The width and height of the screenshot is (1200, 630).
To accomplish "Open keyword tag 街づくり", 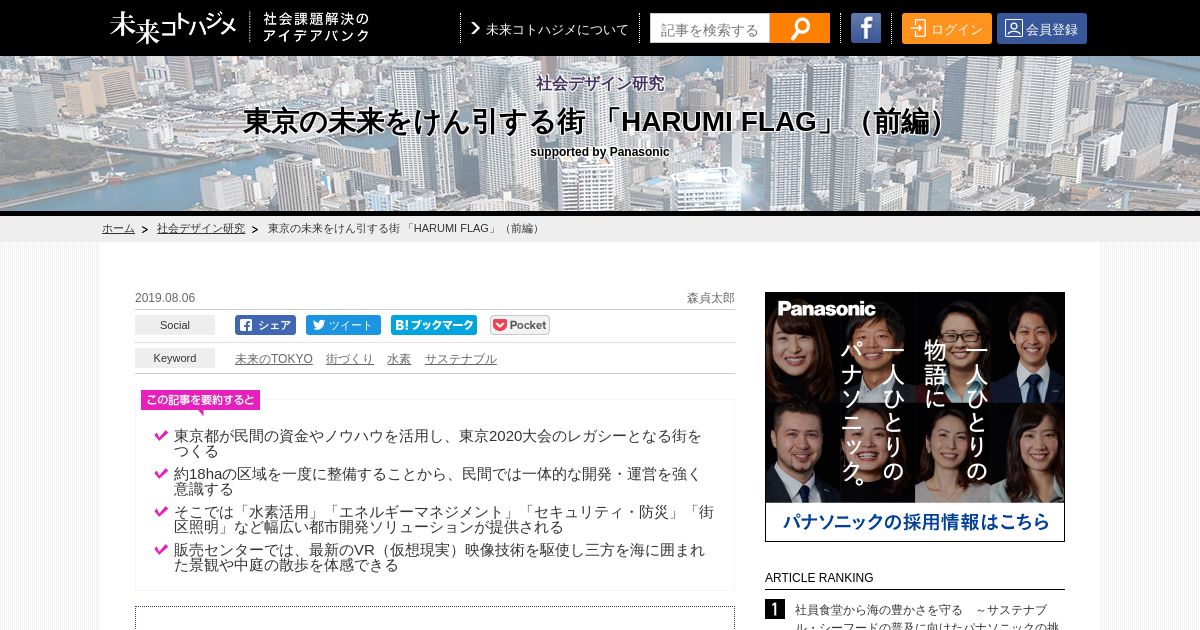I will [x=350, y=359].
